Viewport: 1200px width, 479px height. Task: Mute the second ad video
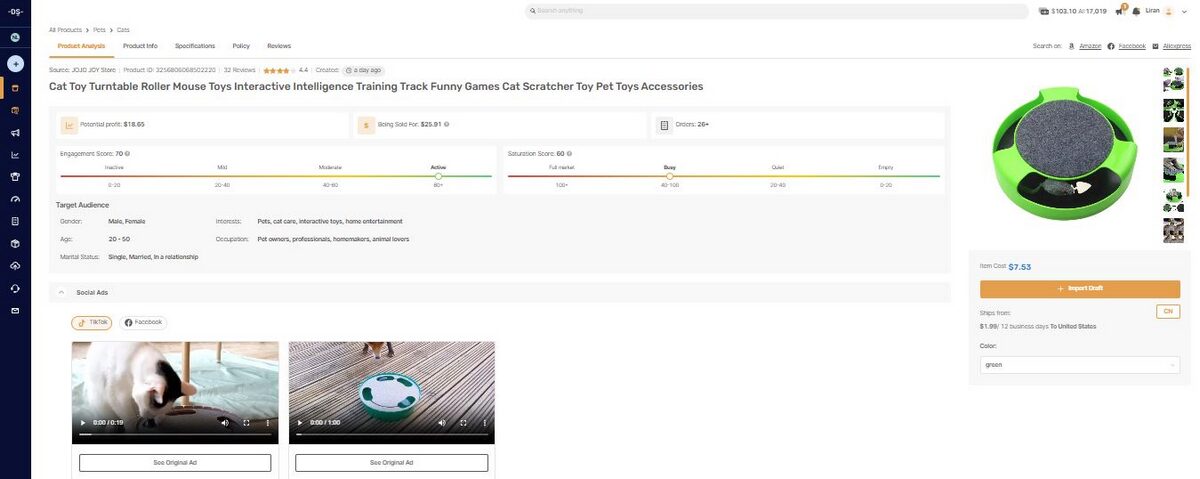440,423
